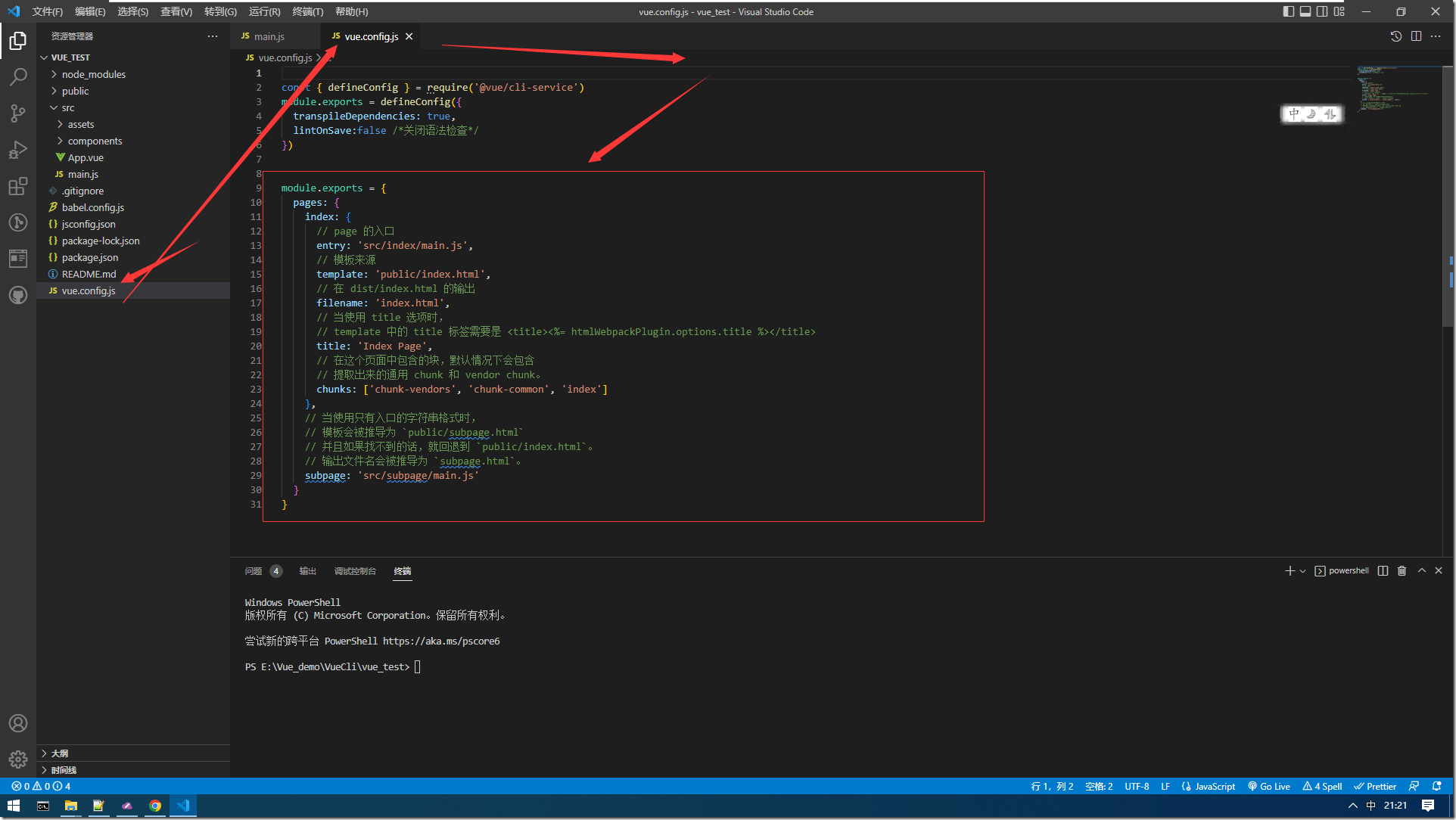Open babel.config.js in the file tree
Viewport: 1456px width, 820px height.
click(133, 207)
